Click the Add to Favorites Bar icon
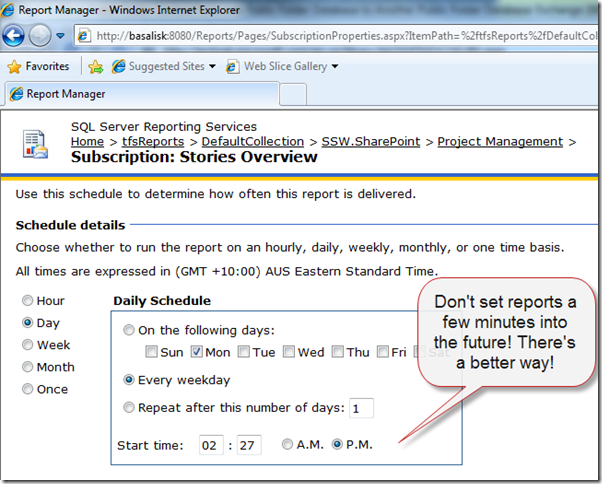 96,67
